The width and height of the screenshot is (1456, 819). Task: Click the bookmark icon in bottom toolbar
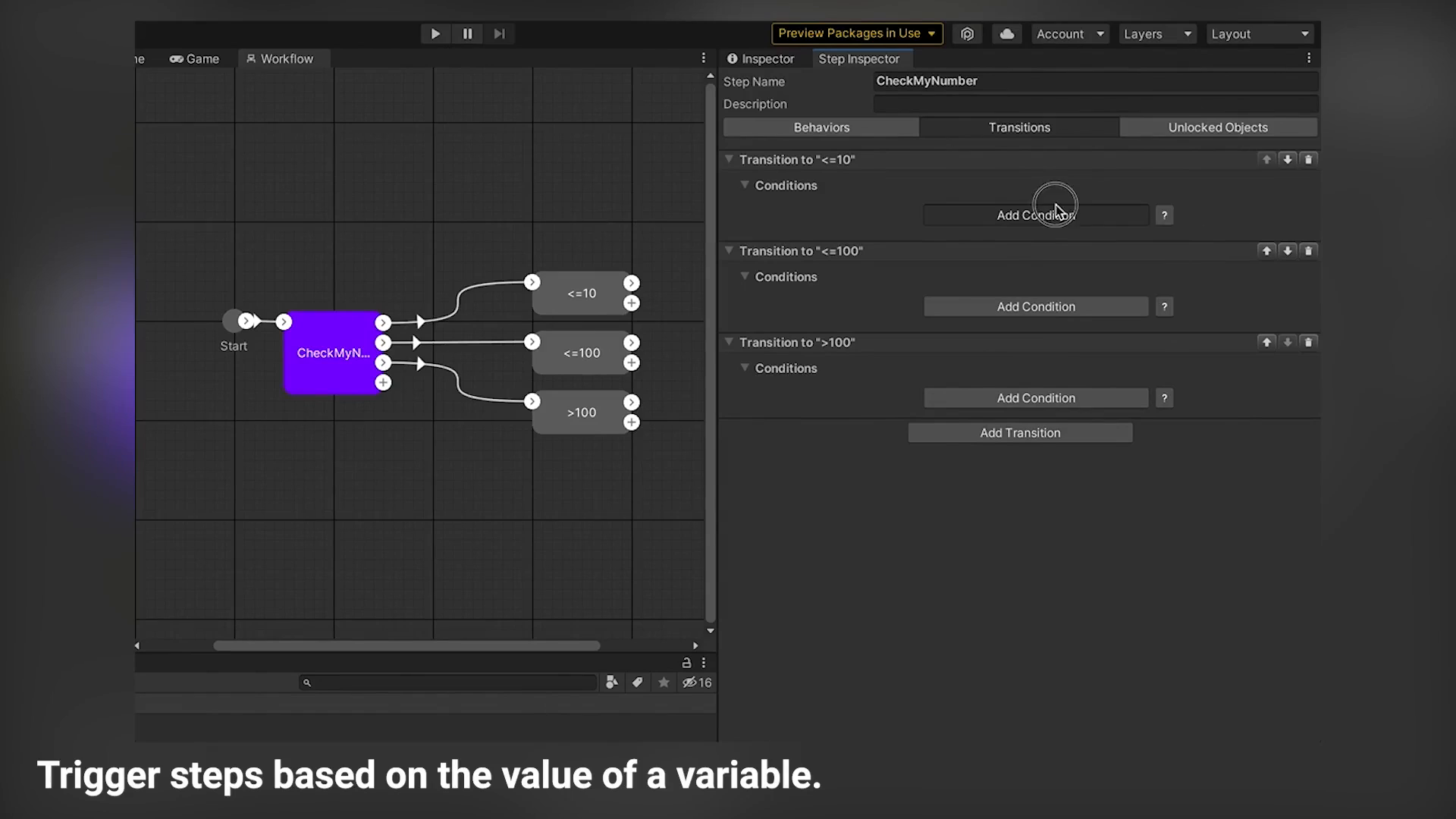click(x=663, y=682)
